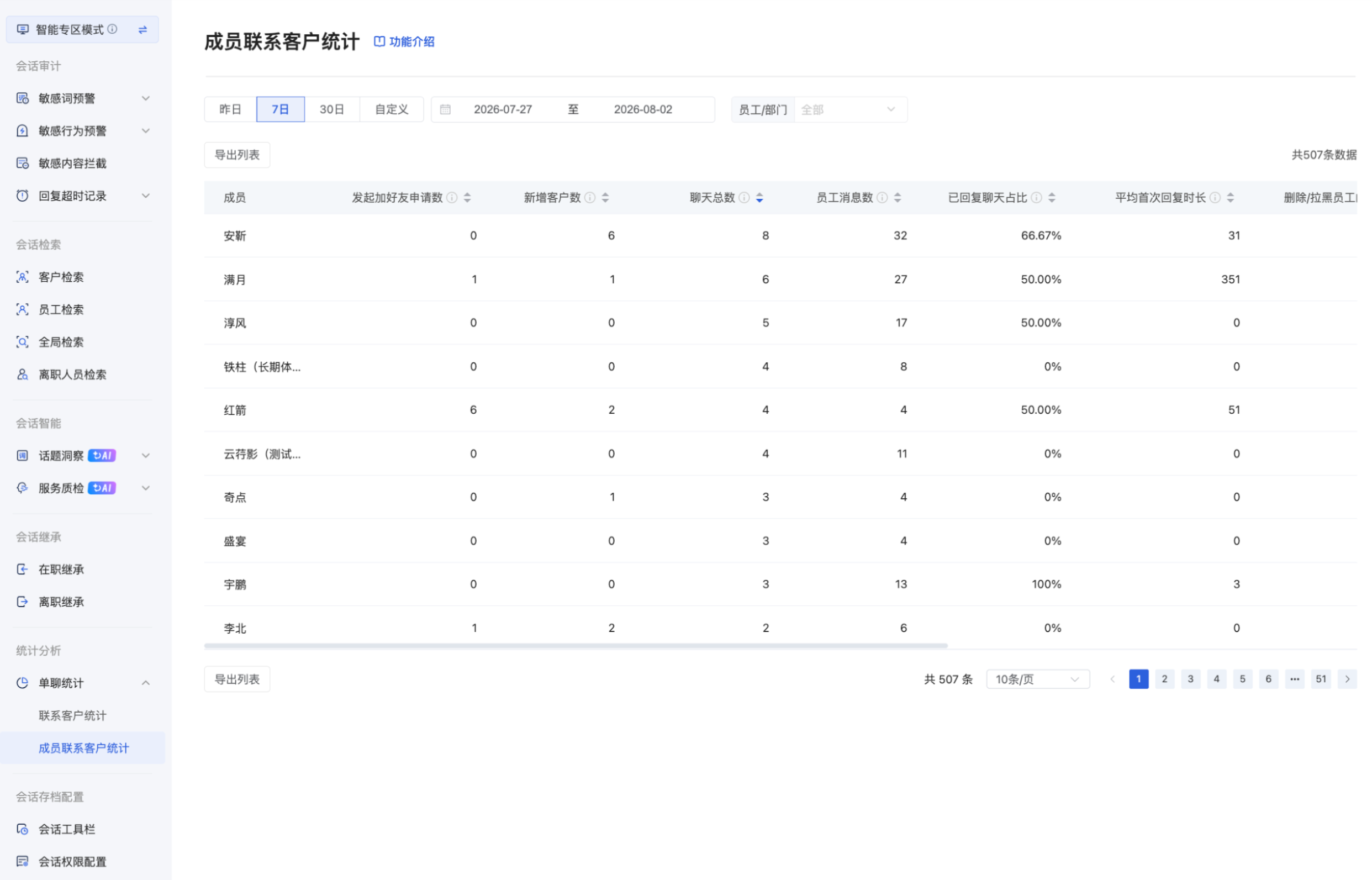
Task: Click the 敏感行为预警 sidebar icon
Action: click(x=22, y=131)
